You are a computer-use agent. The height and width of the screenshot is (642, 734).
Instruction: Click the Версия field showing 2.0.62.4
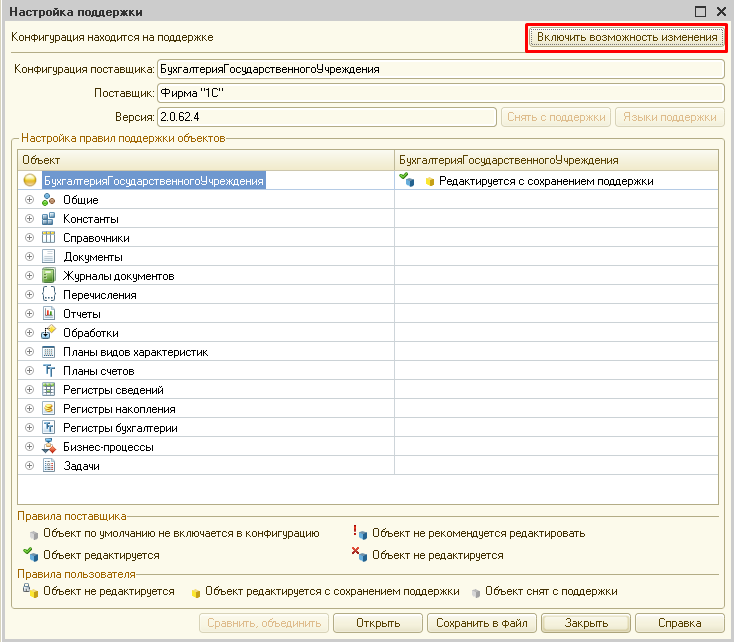tap(327, 117)
